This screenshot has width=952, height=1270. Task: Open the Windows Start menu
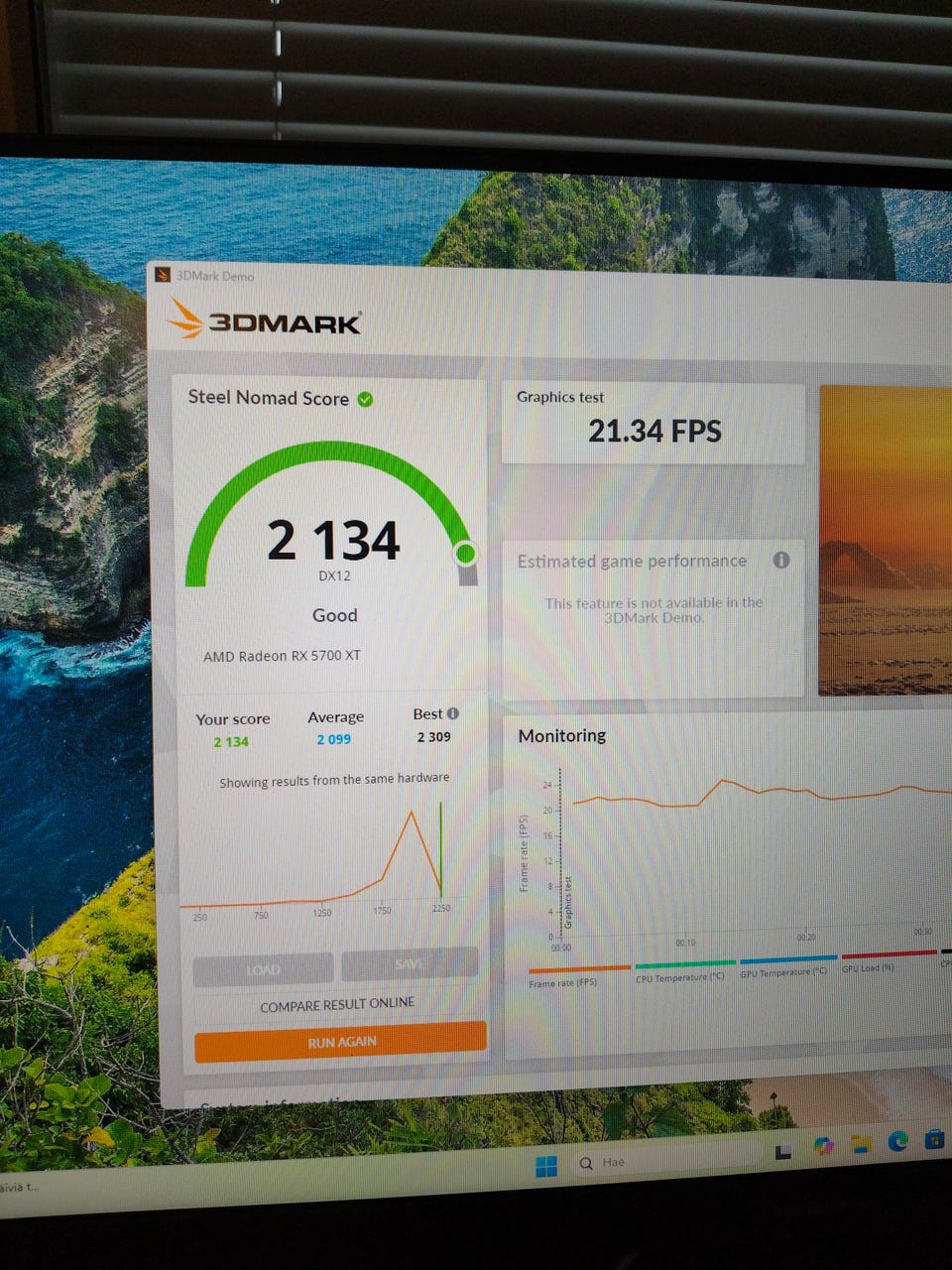pyautogui.click(x=546, y=1165)
